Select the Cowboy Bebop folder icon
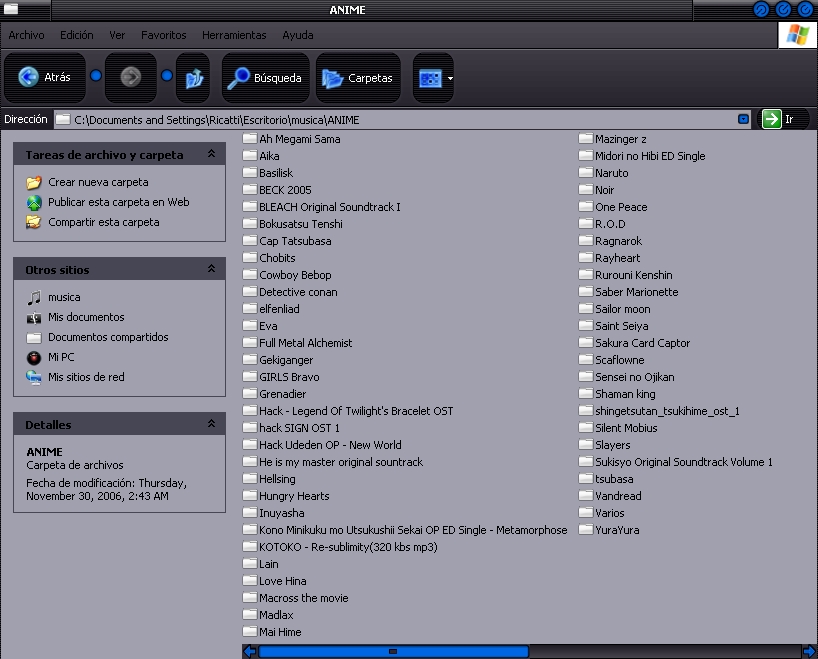The height and width of the screenshot is (659, 818). pyautogui.click(x=250, y=274)
